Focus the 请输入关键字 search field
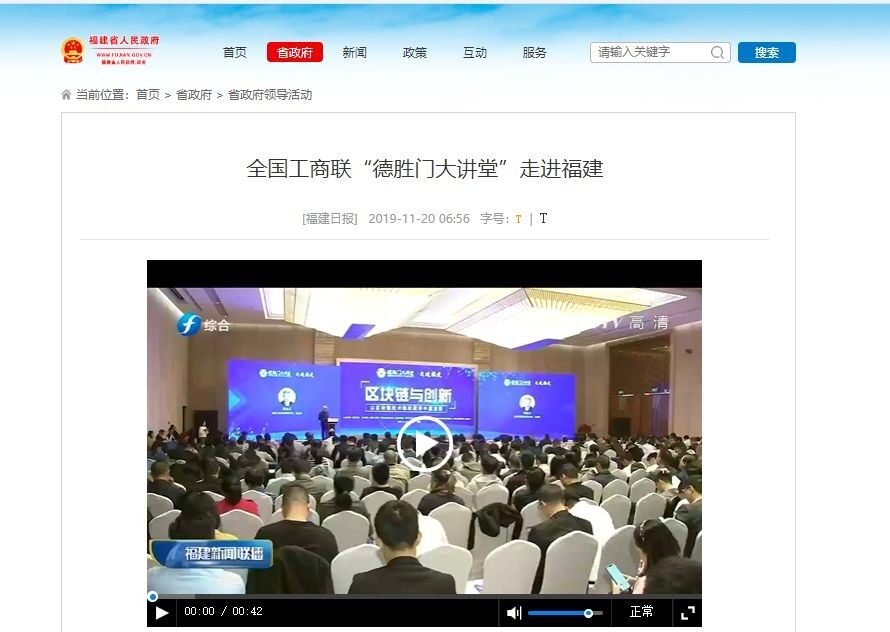The image size is (890, 632). coord(650,52)
